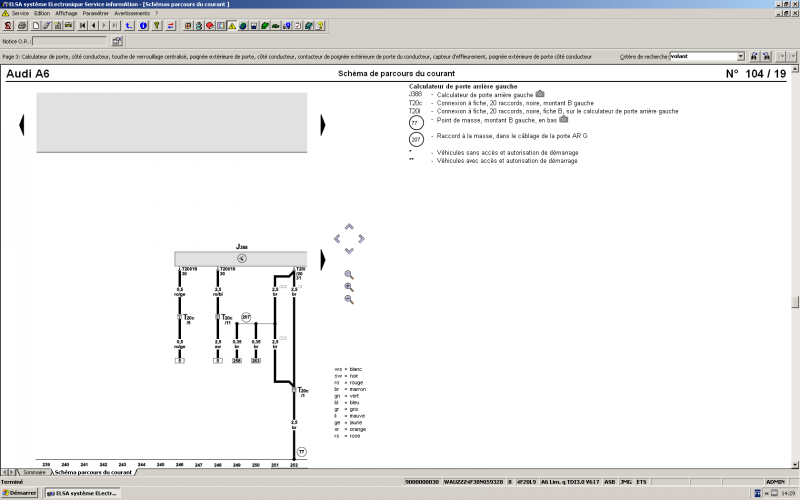This screenshot has width=800, height=500.
Task: Select the yellow warning triangle toolbar icon
Action: click(232, 26)
